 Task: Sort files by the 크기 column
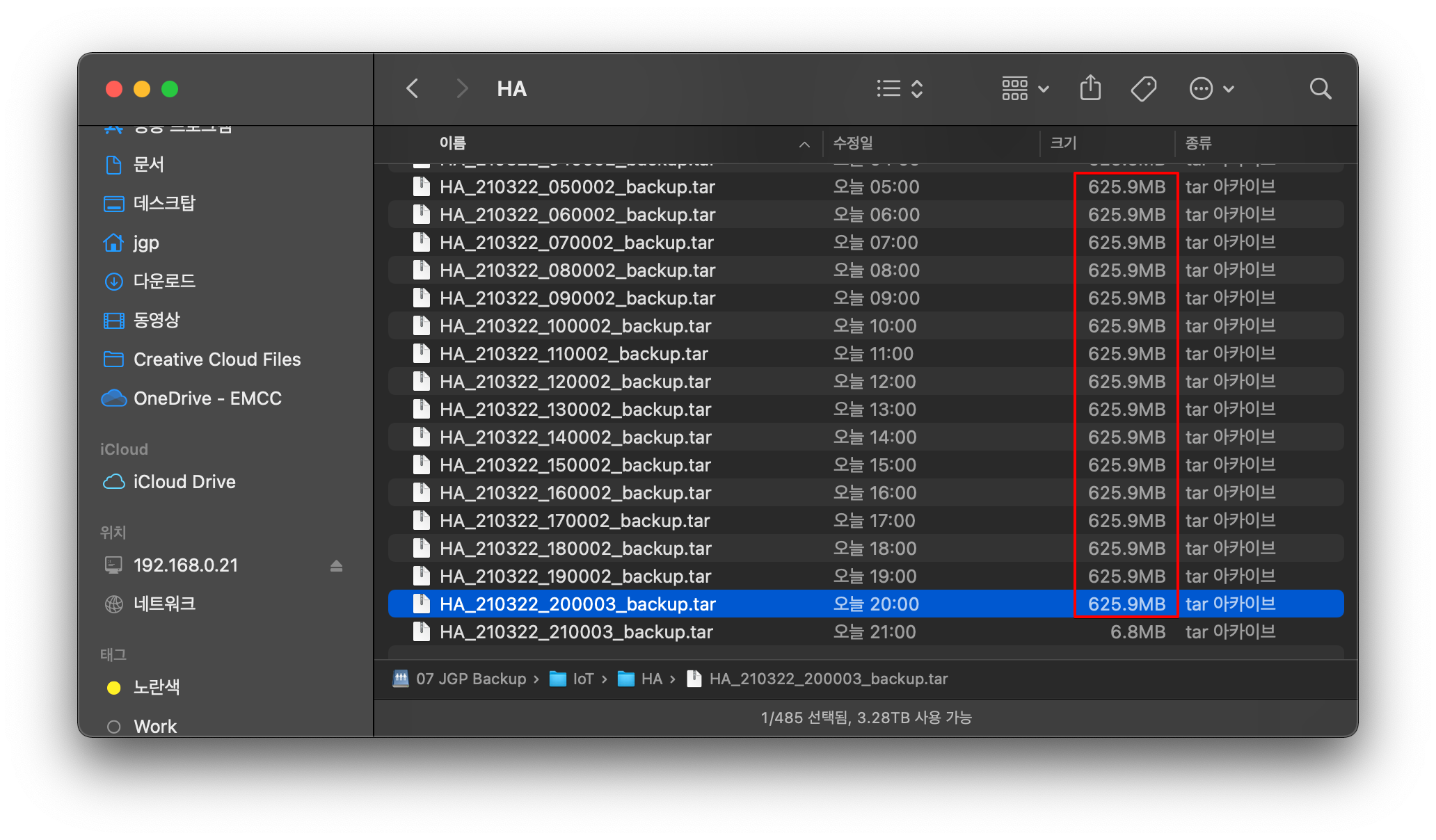tap(1063, 143)
